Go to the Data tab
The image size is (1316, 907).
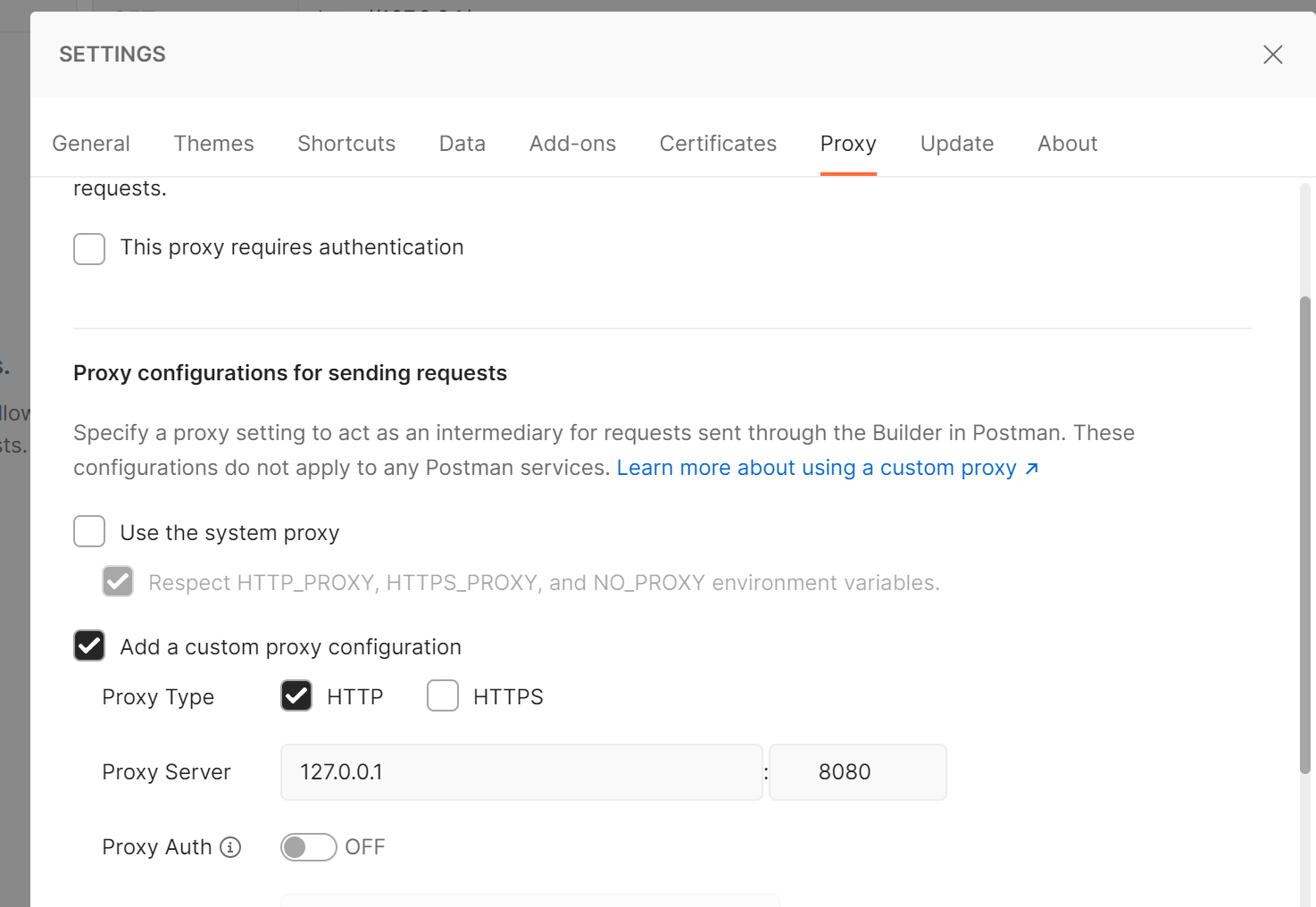click(x=462, y=144)
